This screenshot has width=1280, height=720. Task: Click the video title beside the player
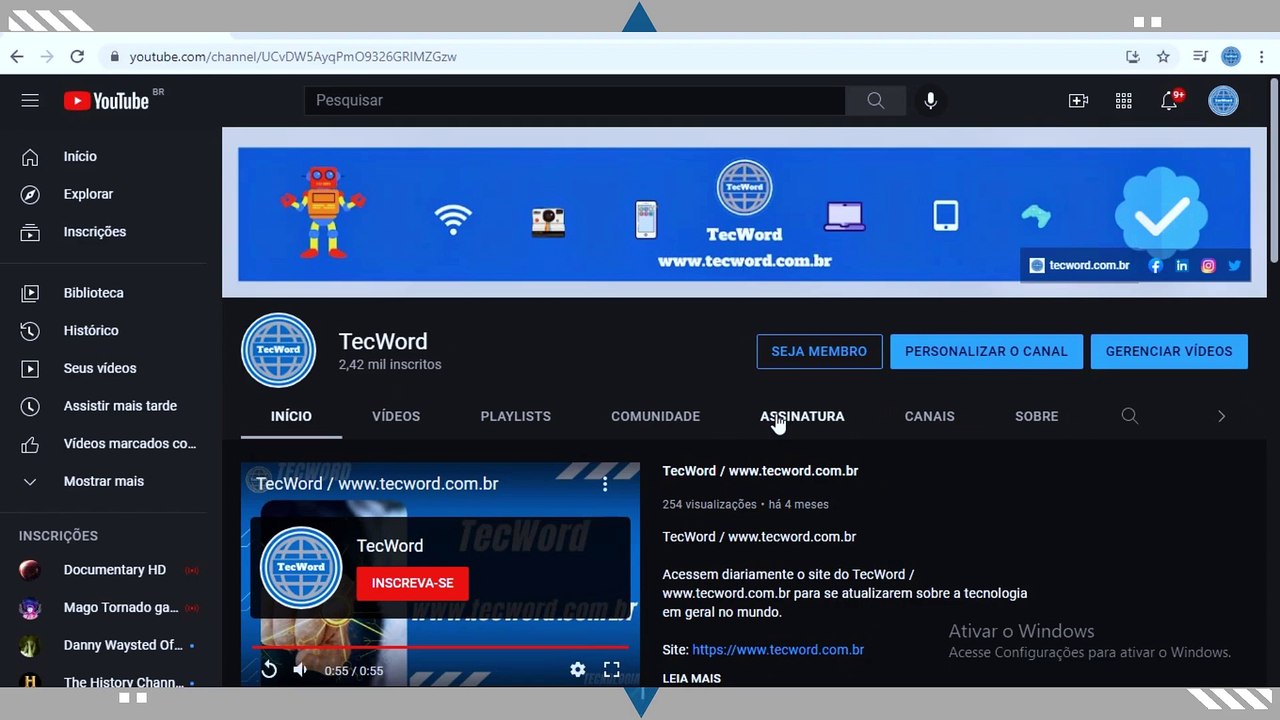click(x=760, y=471)
